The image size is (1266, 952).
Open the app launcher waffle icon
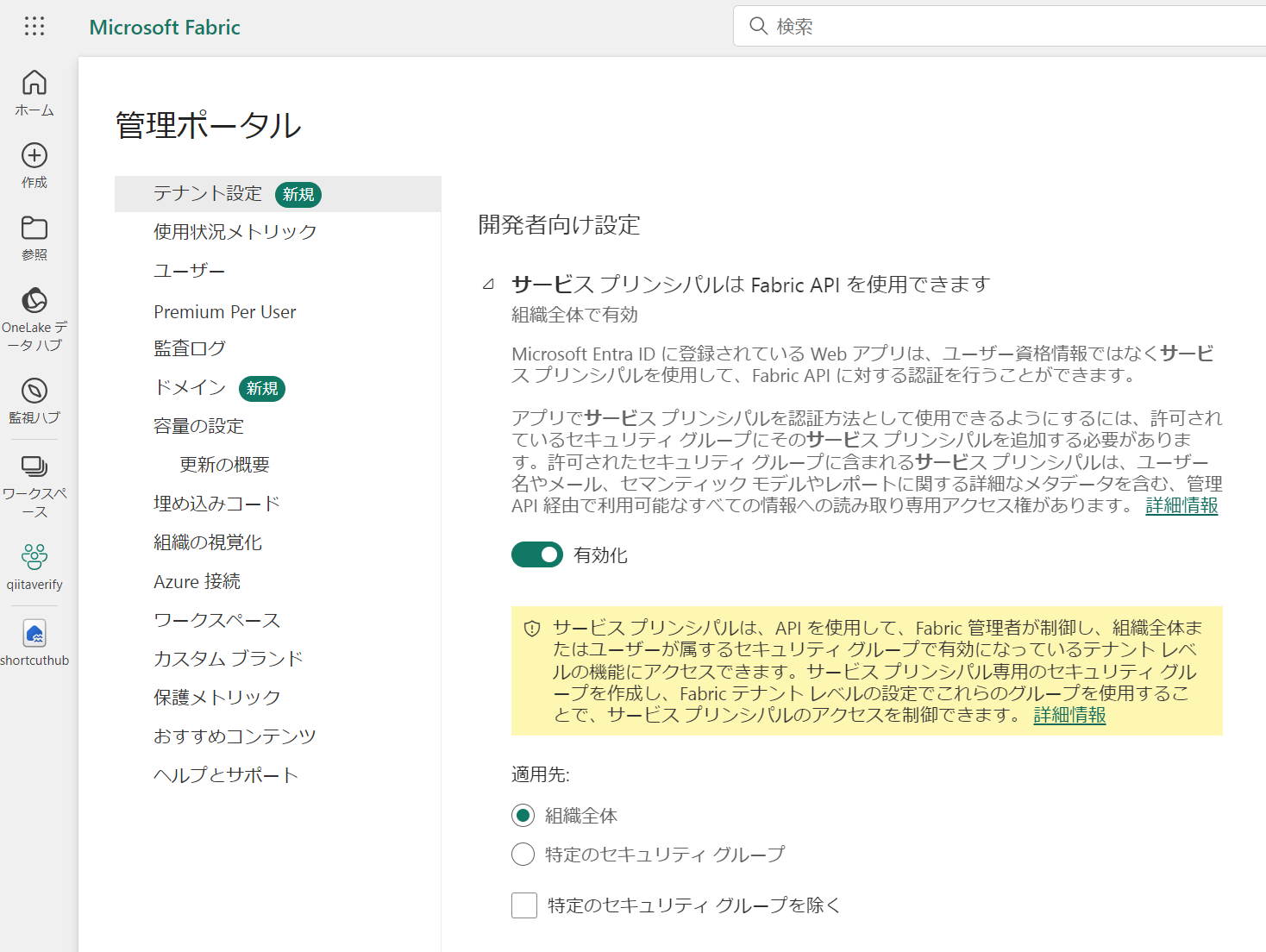[34, 27]
